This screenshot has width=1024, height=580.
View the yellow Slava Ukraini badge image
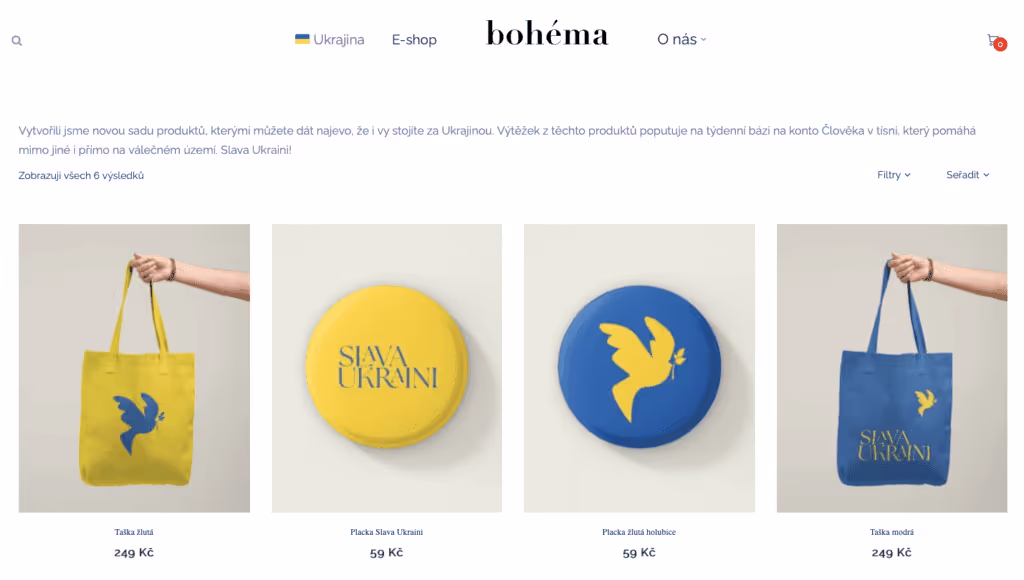point(387,368)
